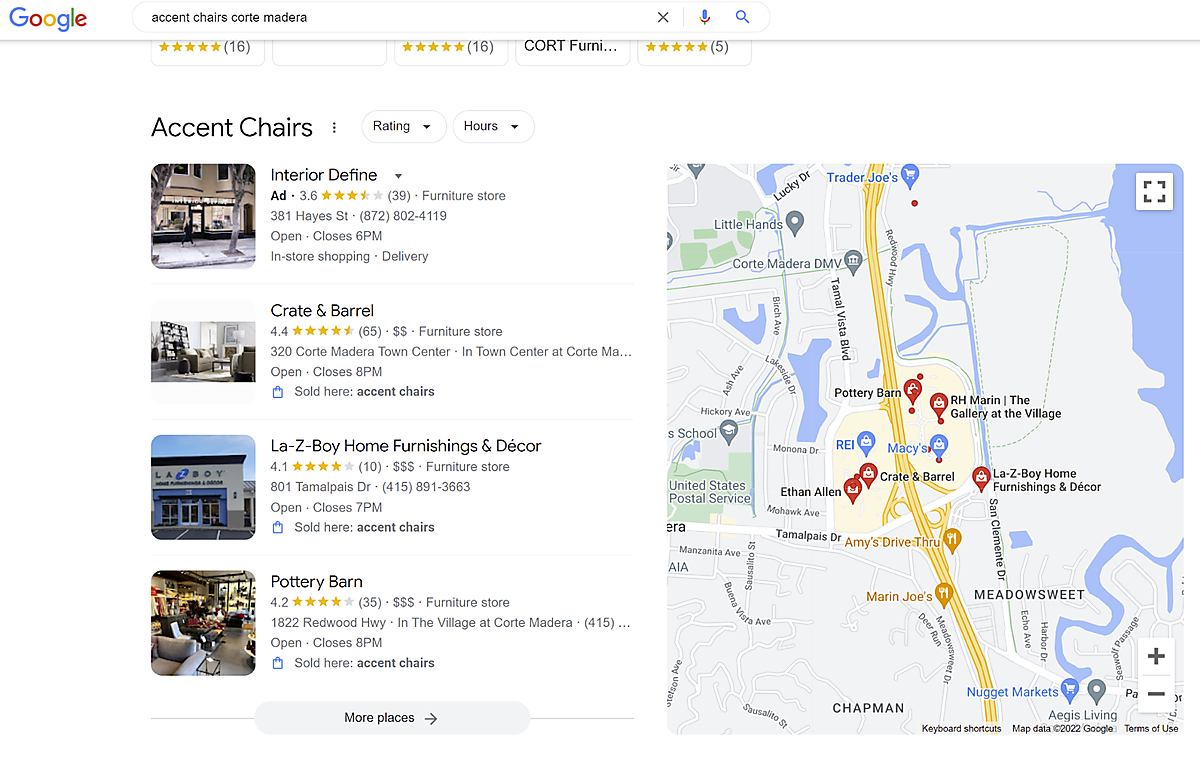Viewport: 1200px width, 759px height.
Task: Click the More places button
Action: 391,718
